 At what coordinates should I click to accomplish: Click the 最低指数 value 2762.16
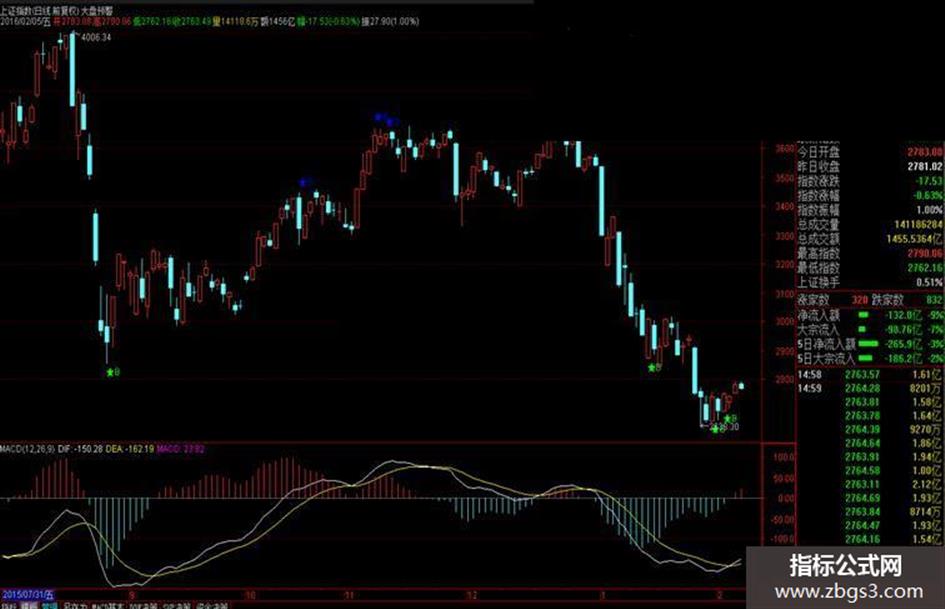pos(925,268)
